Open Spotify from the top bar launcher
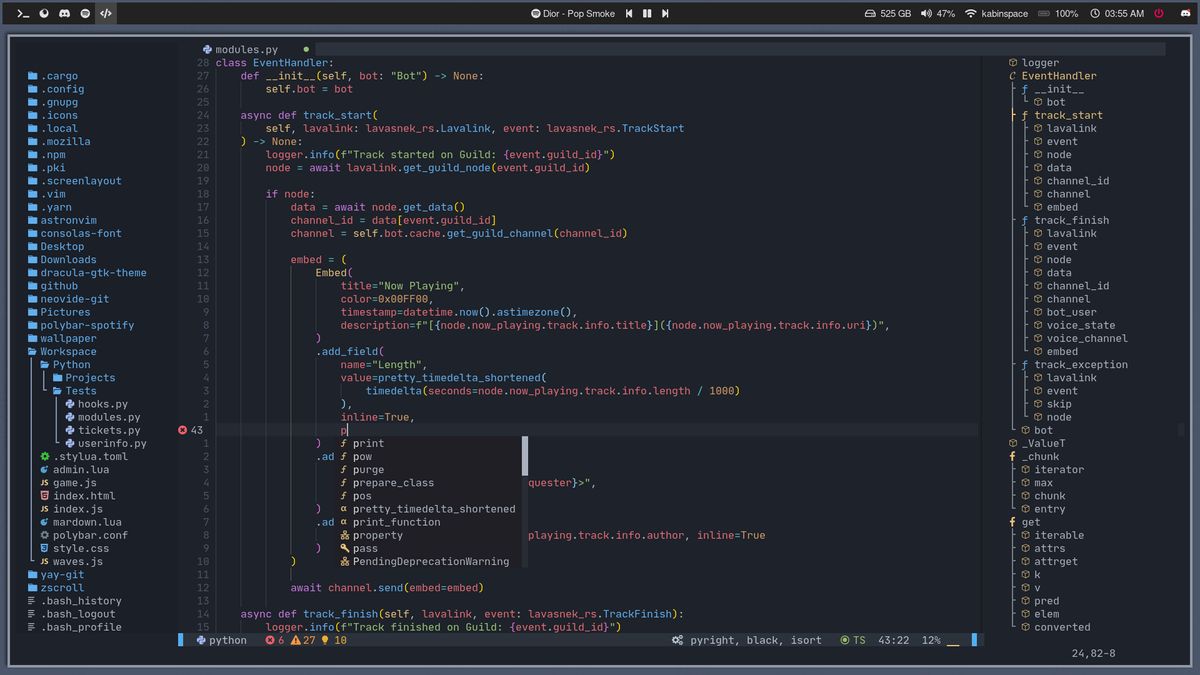 tap(85, 14)
